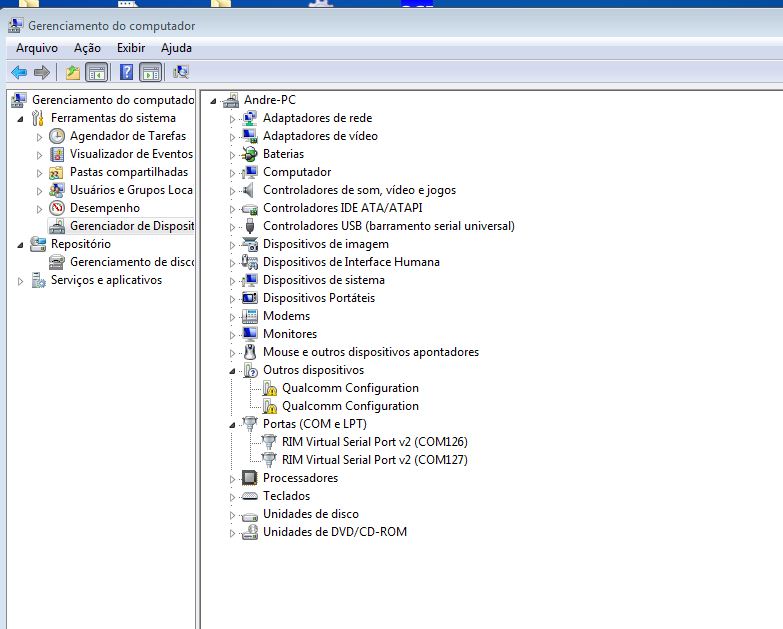Viewport: 783px width, 629px height.
Task: Select the second Qualcomm Configuration device
Action: (x=350, y=406)
